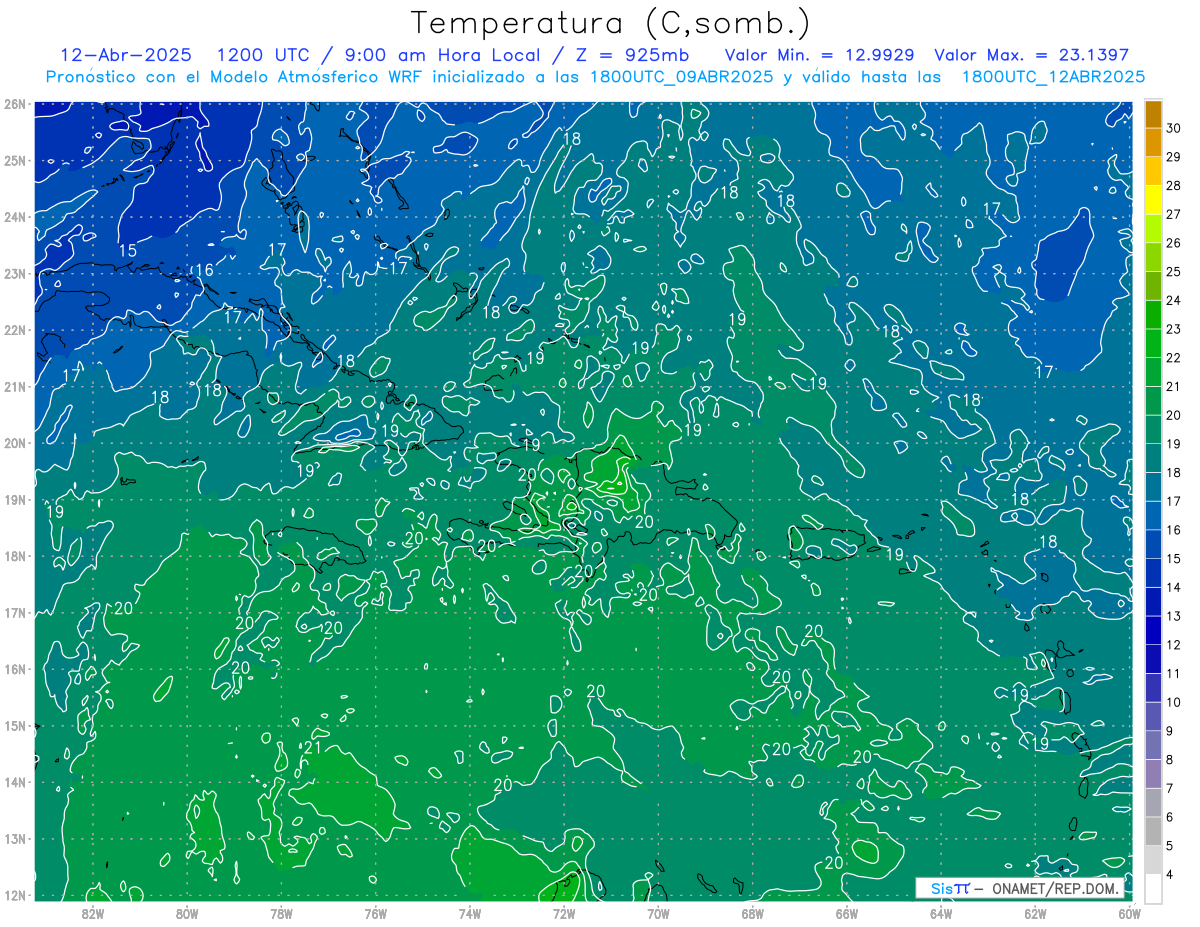1200x927 pixels.
Task: Pick the purple swatch between 8 and 9
Action: (x=1153, y=745)
